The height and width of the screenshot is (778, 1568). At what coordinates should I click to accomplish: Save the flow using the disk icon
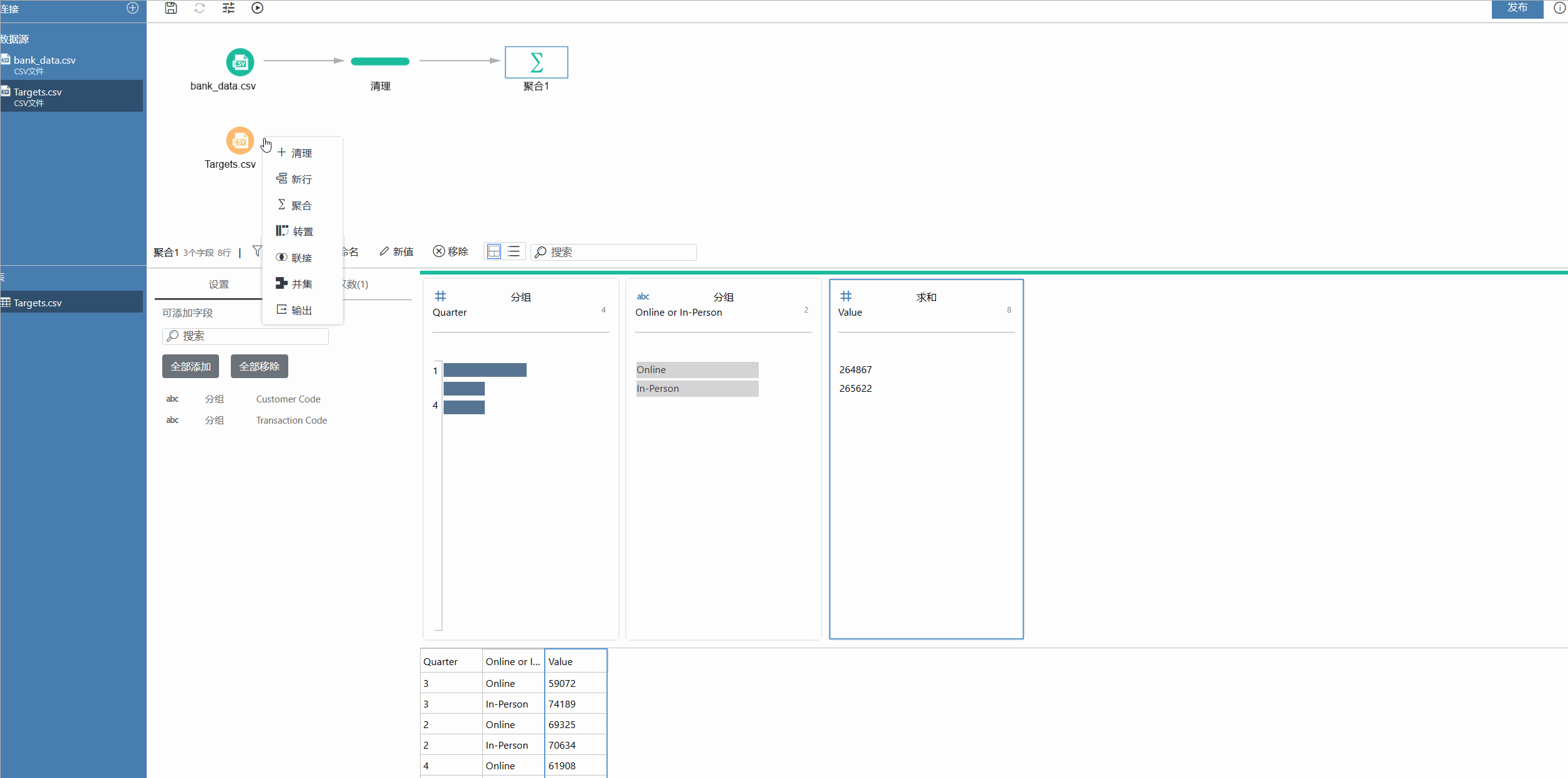click(x=171, y=8)
